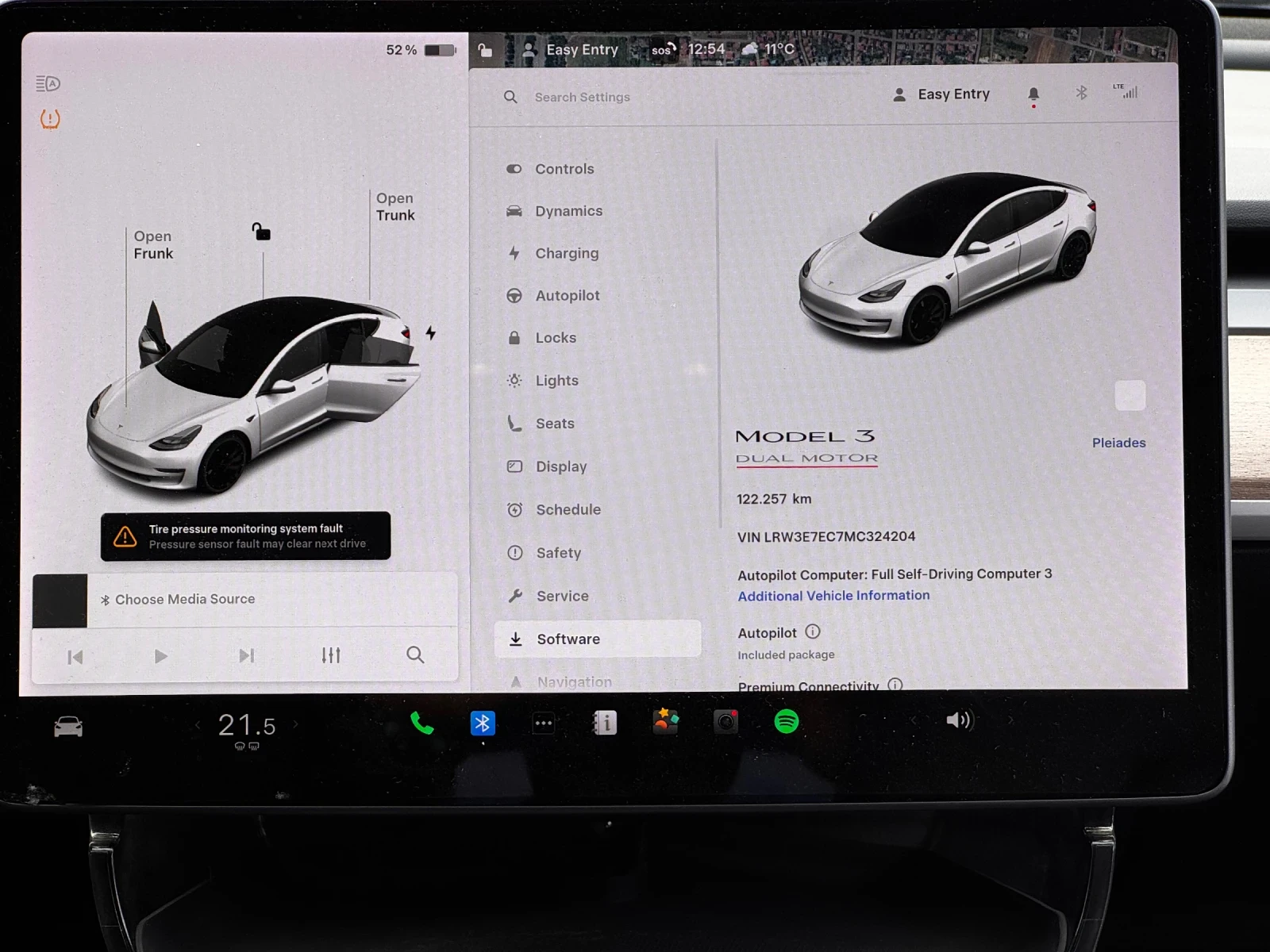Viewport: 1270px width, 952px height.
Task: Open the phone app from the taskbar
Action: (421, 722)
